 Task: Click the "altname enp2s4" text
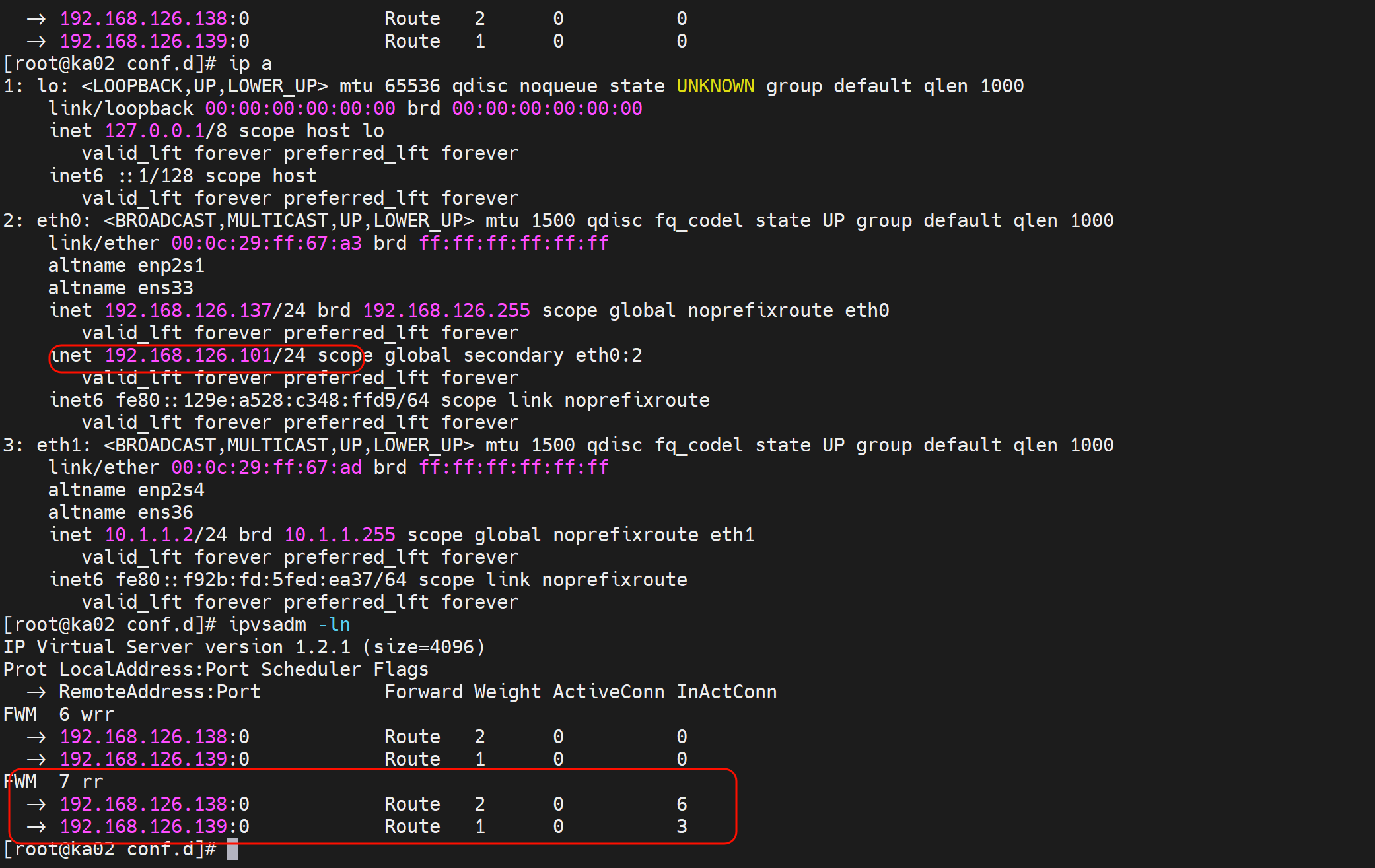point(126,490)
